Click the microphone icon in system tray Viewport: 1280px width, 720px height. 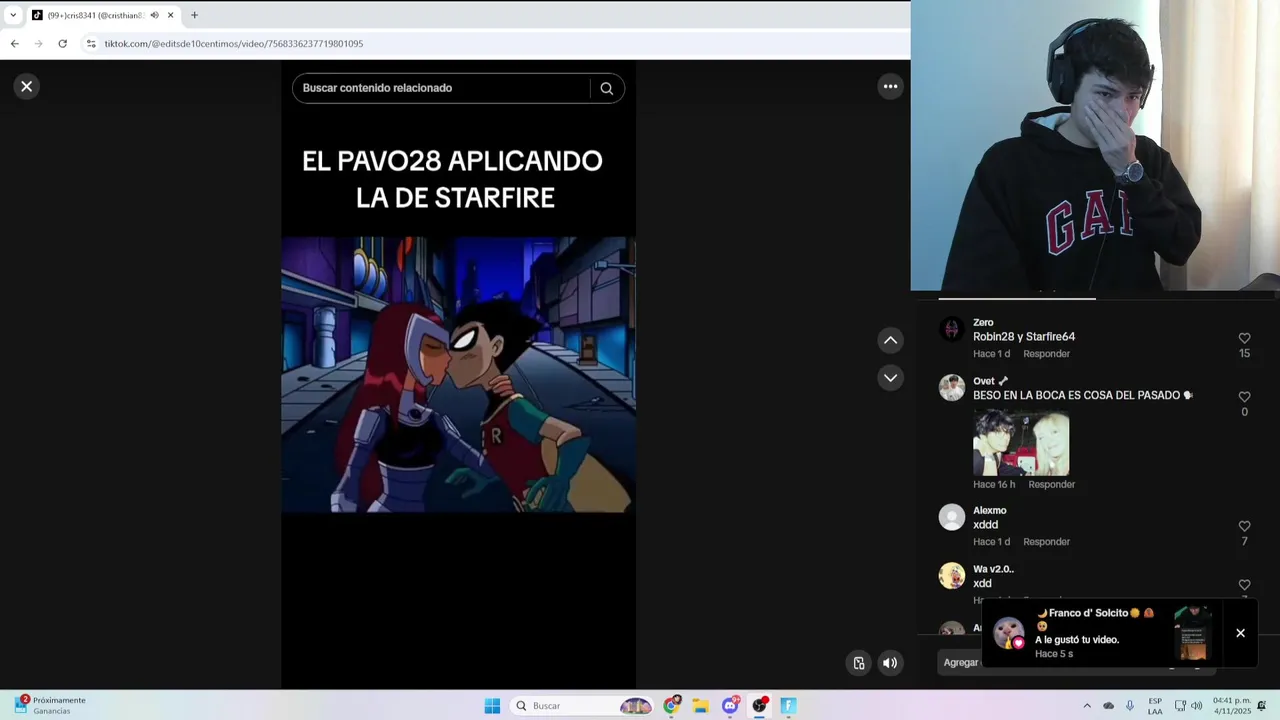pyautogui.click(x=1130, y=706)
